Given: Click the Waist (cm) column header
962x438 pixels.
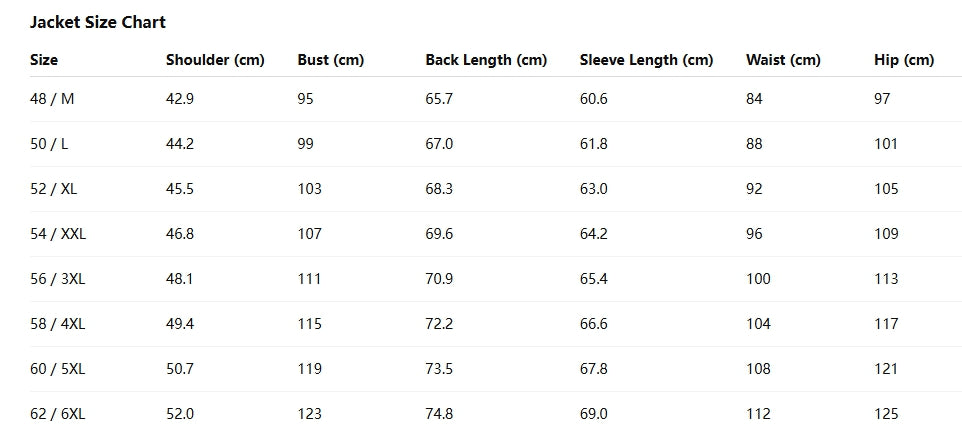Looking at the screenshot, I should click(x=783, y=60).
